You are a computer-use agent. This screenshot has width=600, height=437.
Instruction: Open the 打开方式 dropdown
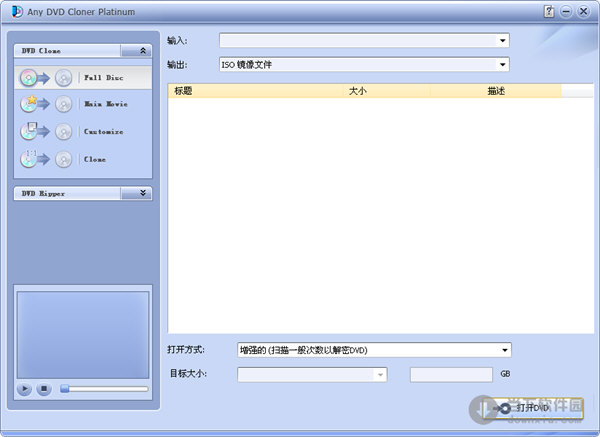point(505,350)
